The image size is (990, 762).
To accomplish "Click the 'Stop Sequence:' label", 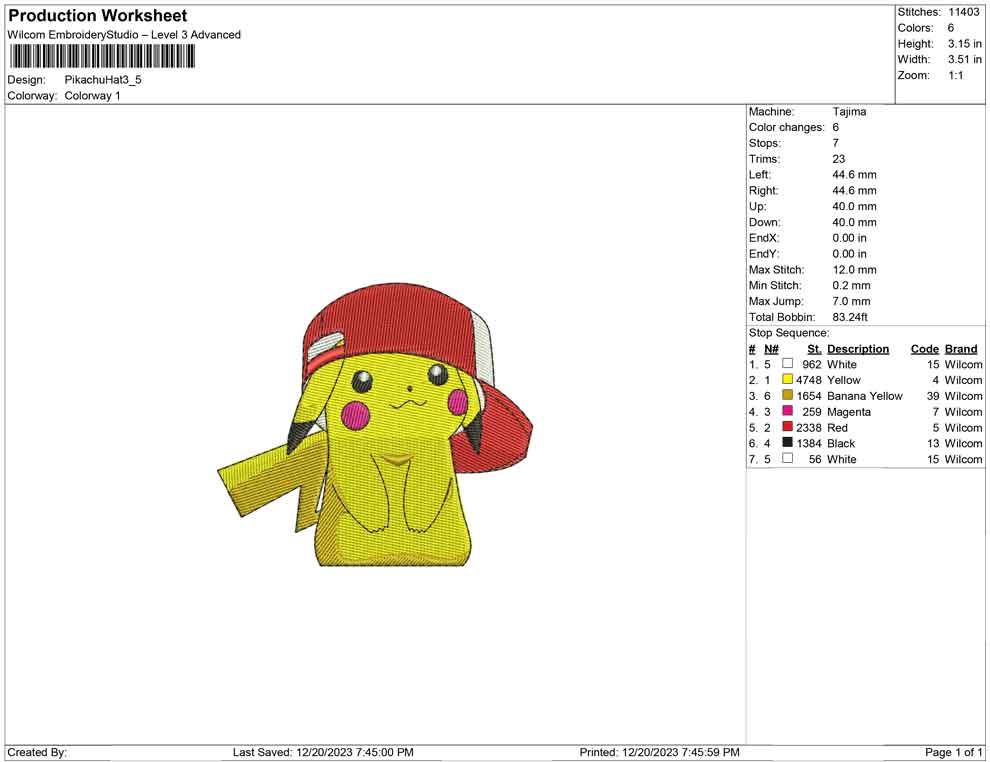I will tap(789, 333).
